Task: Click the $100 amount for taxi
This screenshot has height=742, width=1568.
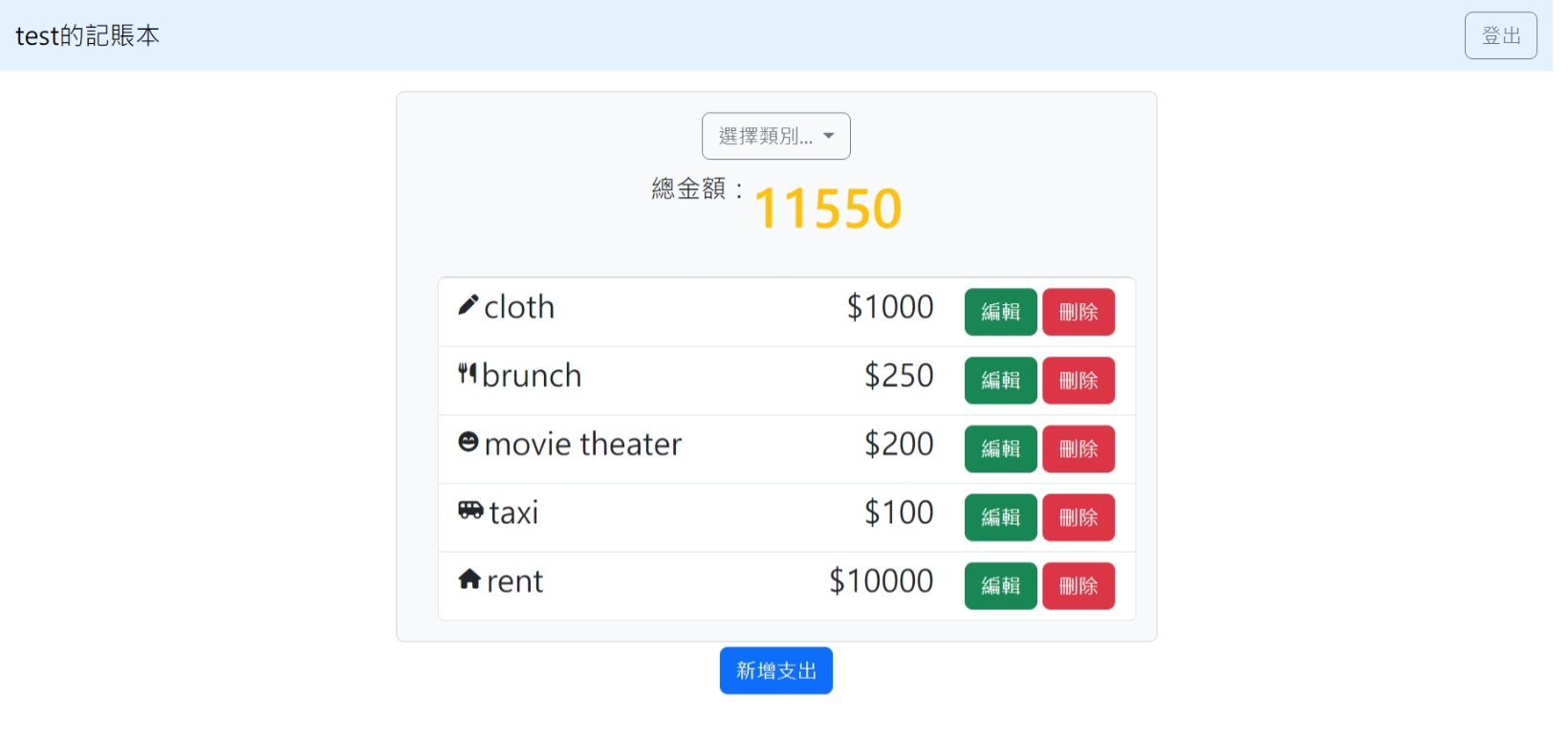Action: point(899,513)
